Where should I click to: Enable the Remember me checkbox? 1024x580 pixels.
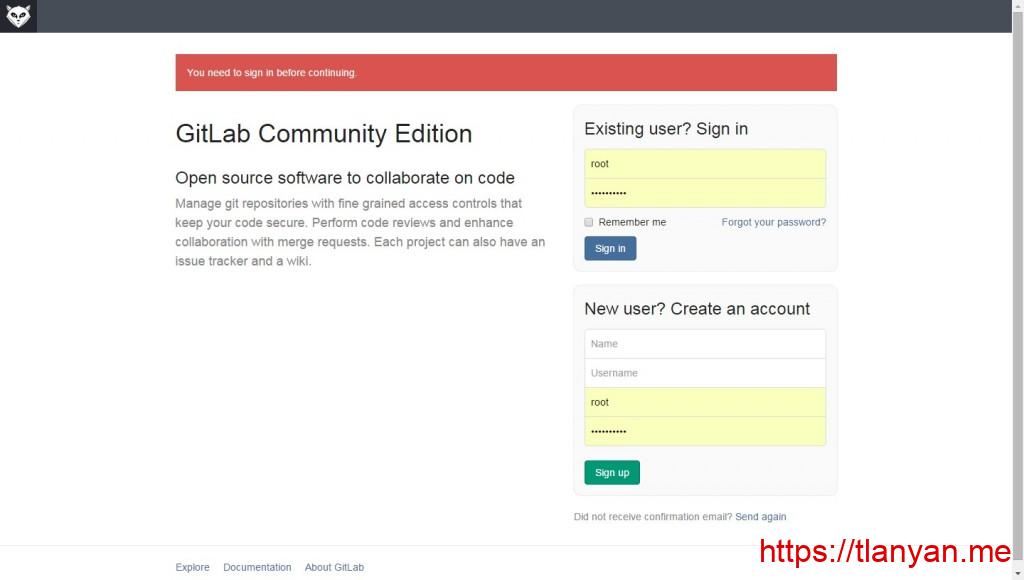pos(588,222)
